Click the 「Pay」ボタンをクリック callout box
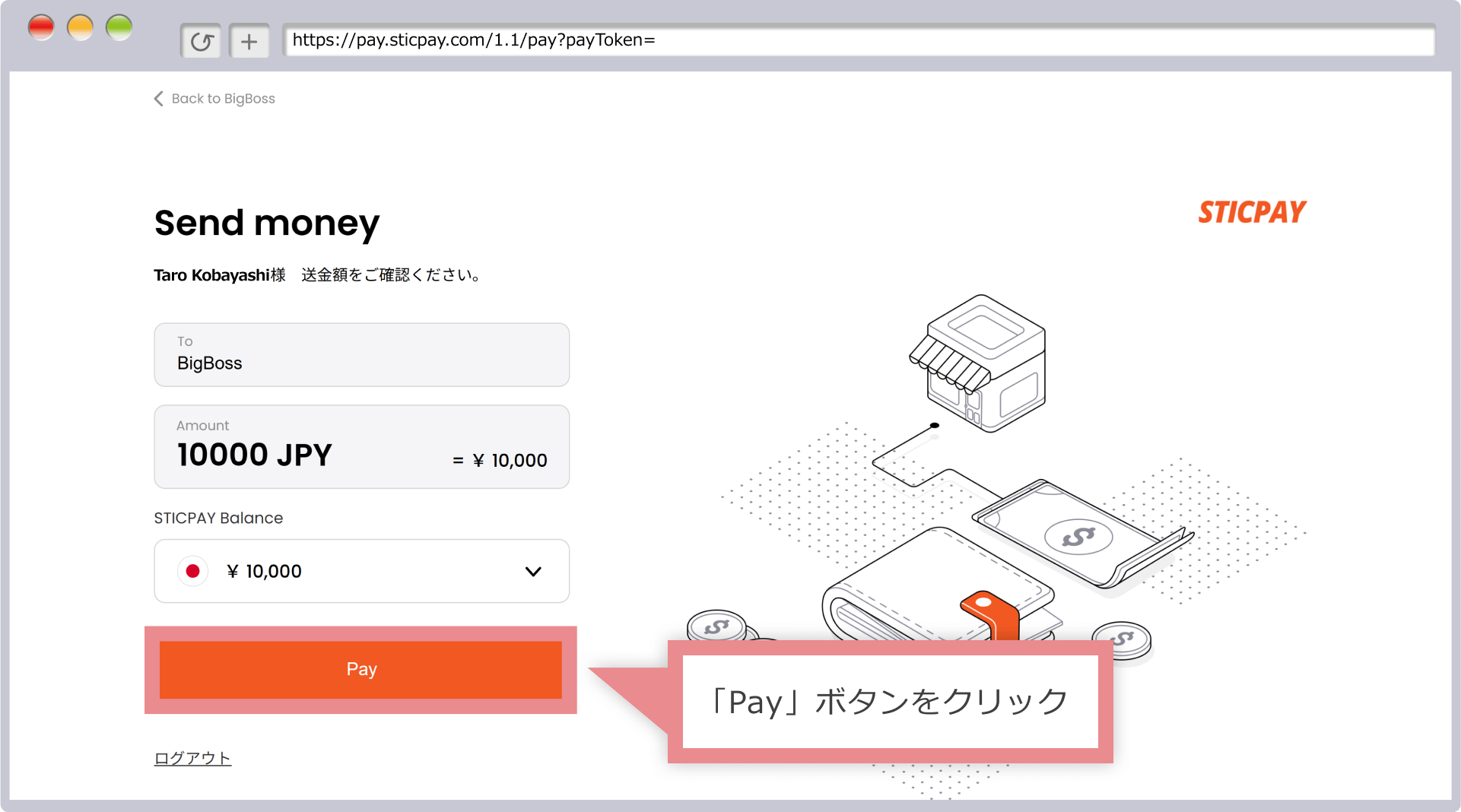 890,701
